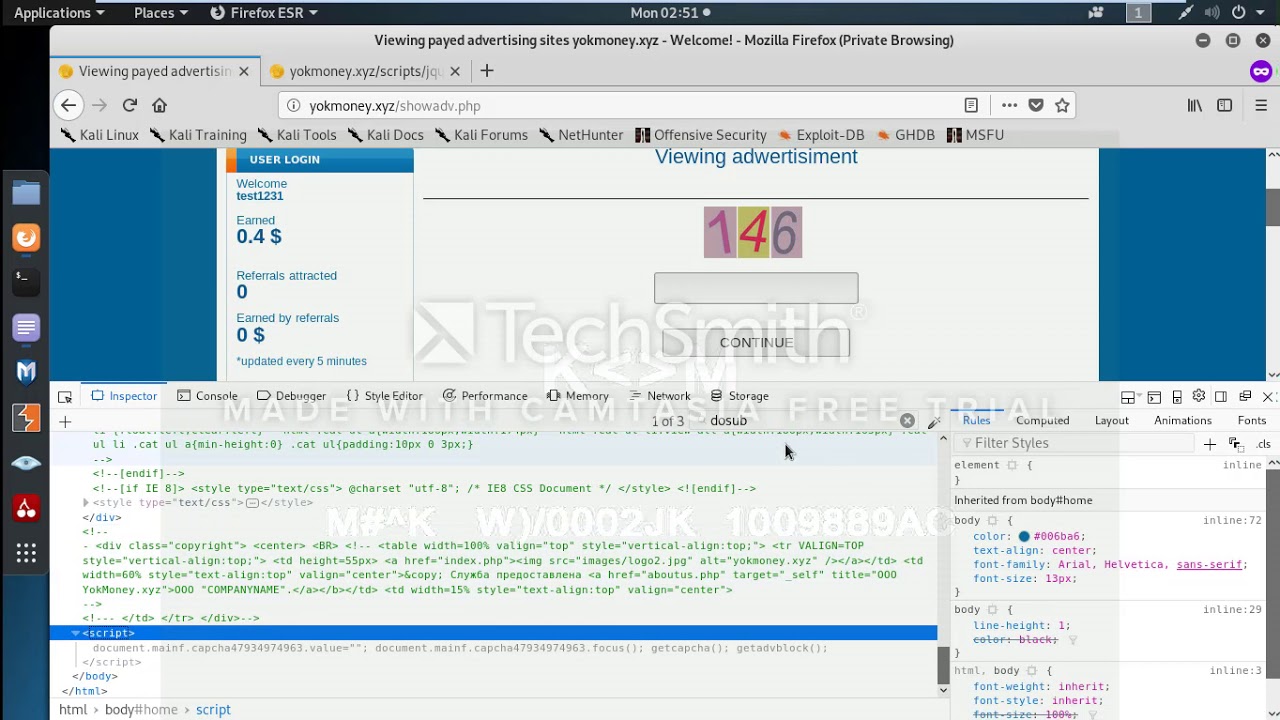Click the CONTINUE button on the page

[x=756, y=343]
